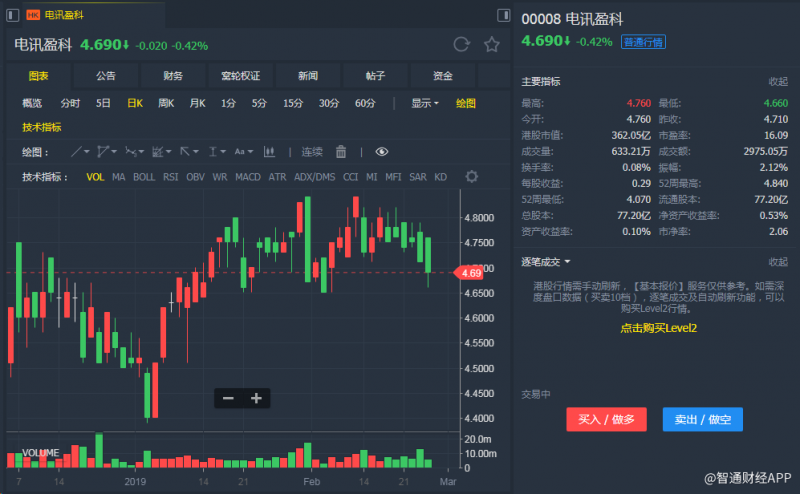Switch to the 资金 tab

pyautogui.click(x=442, y=76)
